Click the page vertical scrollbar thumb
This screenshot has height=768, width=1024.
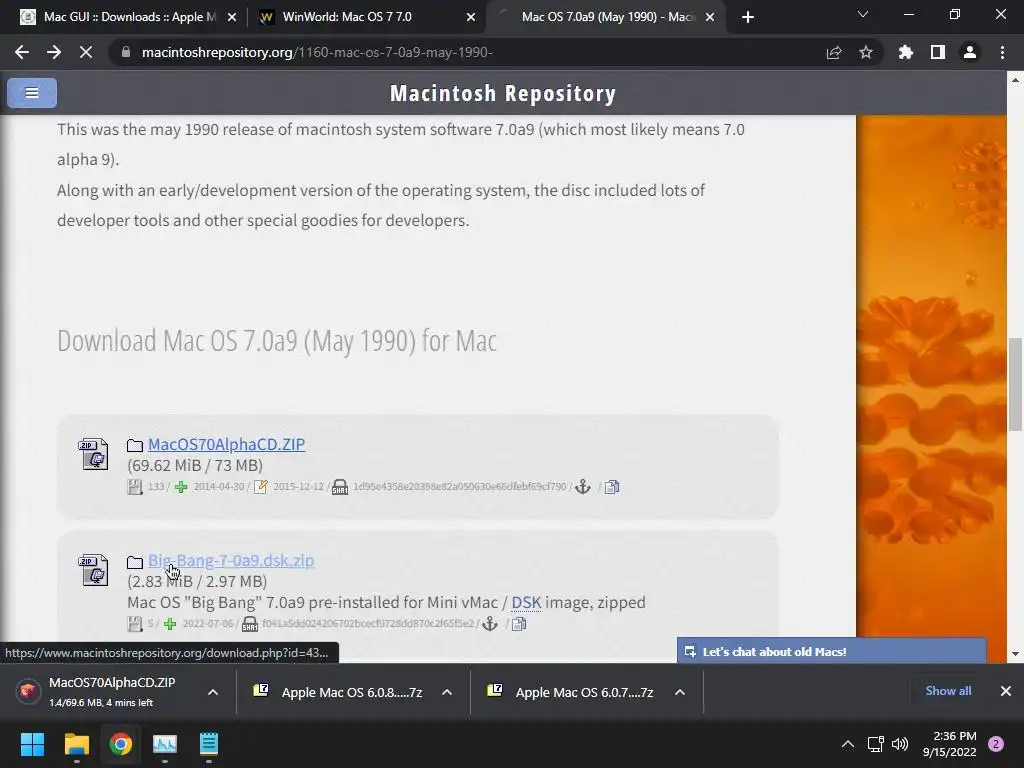pos(1015,384)
